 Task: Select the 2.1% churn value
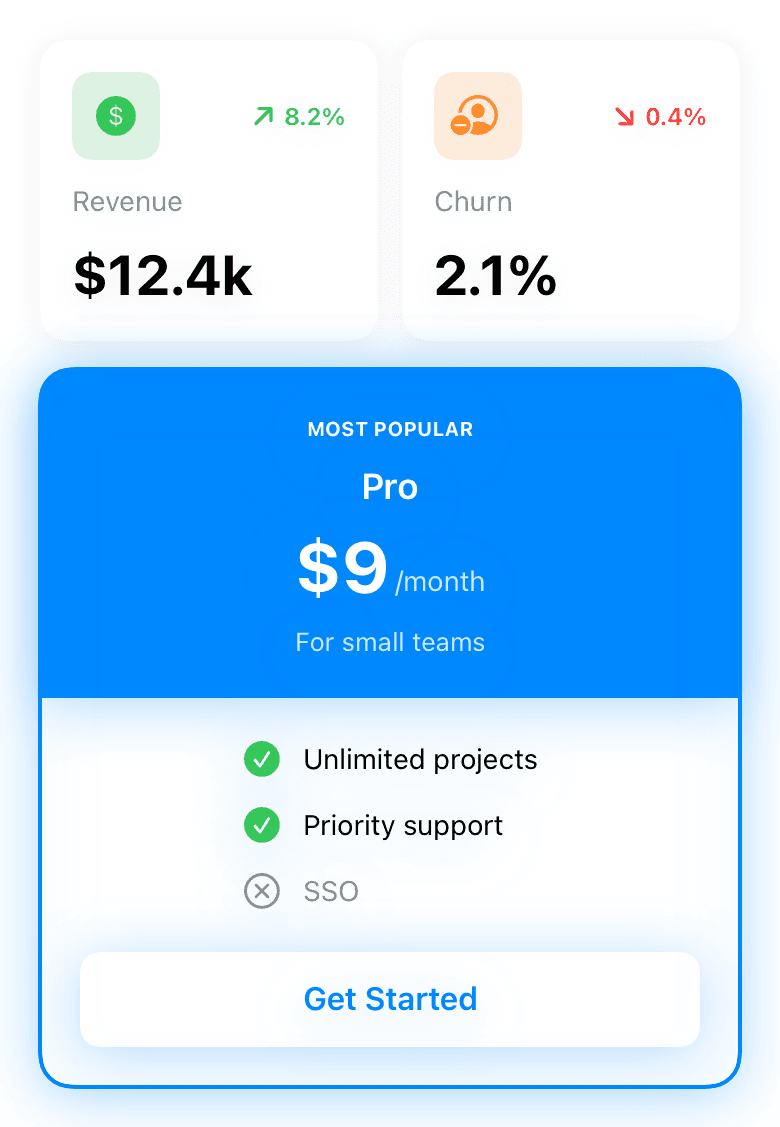pyautogui.click(x=495, y=275)
